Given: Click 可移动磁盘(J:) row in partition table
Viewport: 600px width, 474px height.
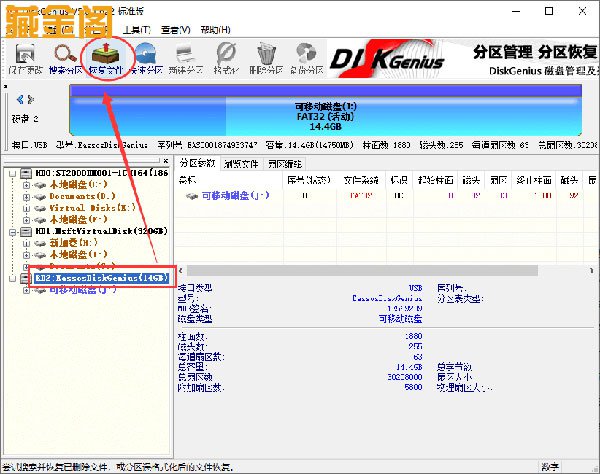Looking at the screenshot, I should (387, 196).
